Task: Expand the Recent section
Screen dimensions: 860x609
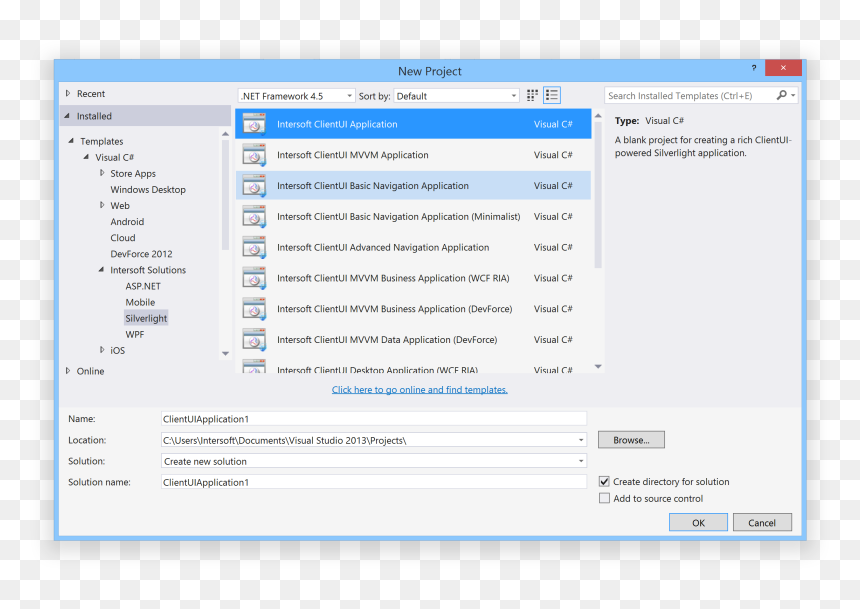Action: tap(68, 93)
